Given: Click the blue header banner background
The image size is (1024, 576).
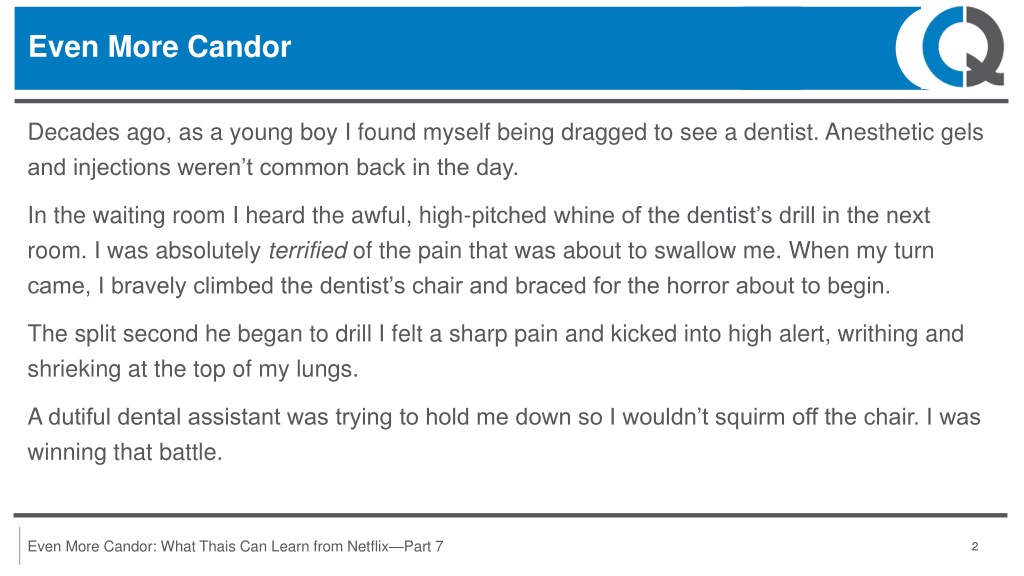Looking at the screenshot, I should coord(457,48).
